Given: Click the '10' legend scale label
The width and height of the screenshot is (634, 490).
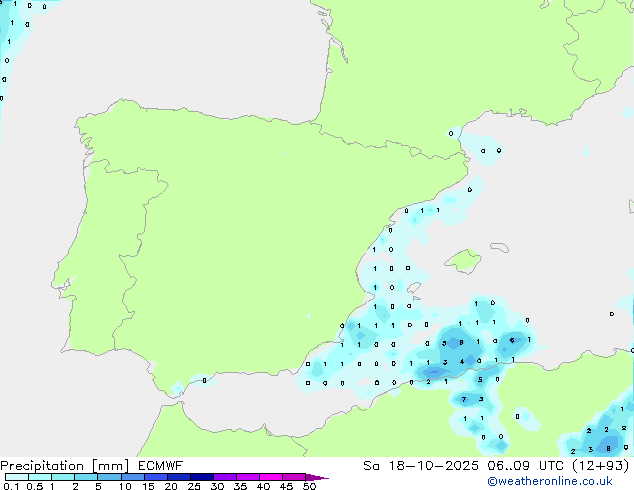Looking at the screenshot, I should coord(125,486).
